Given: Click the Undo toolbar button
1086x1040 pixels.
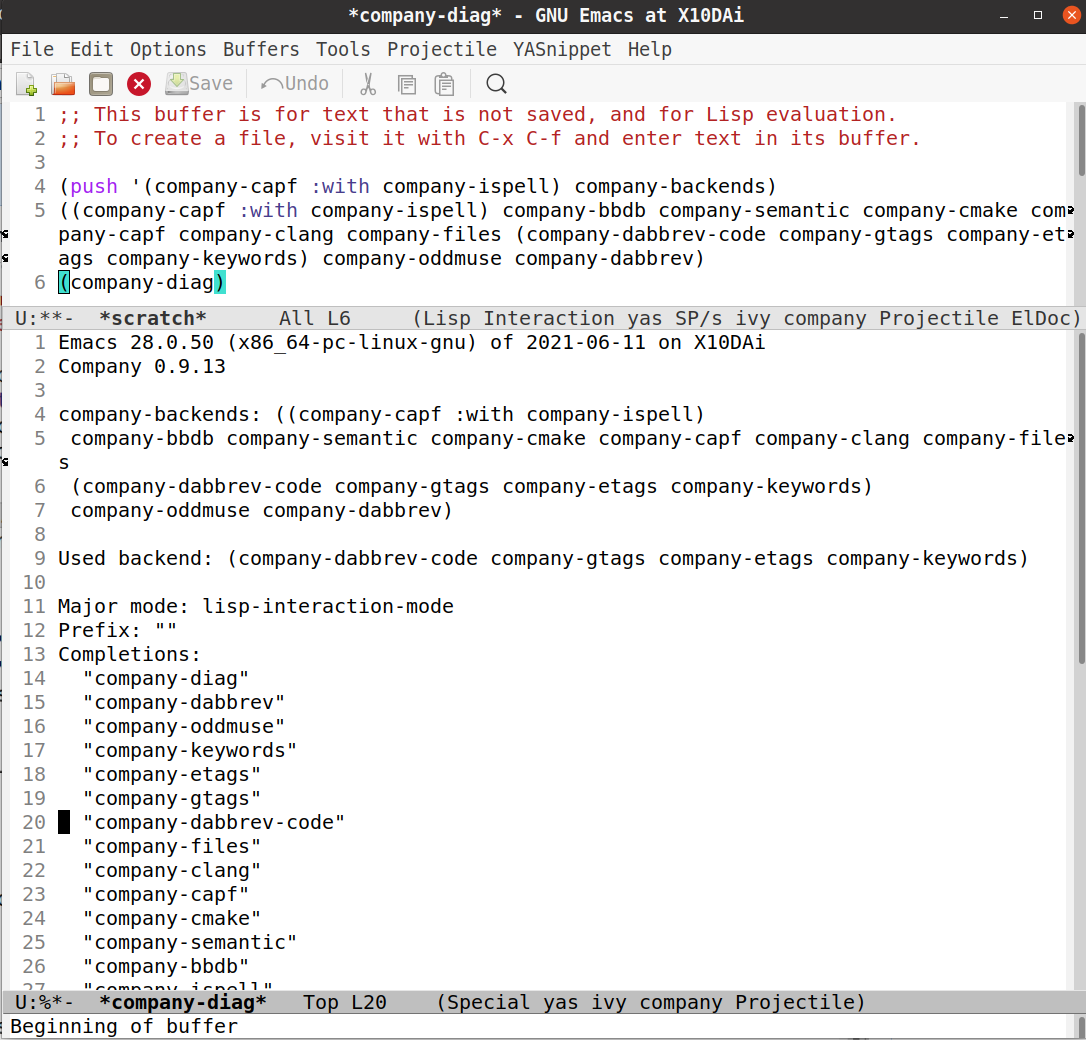Looking at the screenshot, I should pyautogui.click(x=294, y=84).
